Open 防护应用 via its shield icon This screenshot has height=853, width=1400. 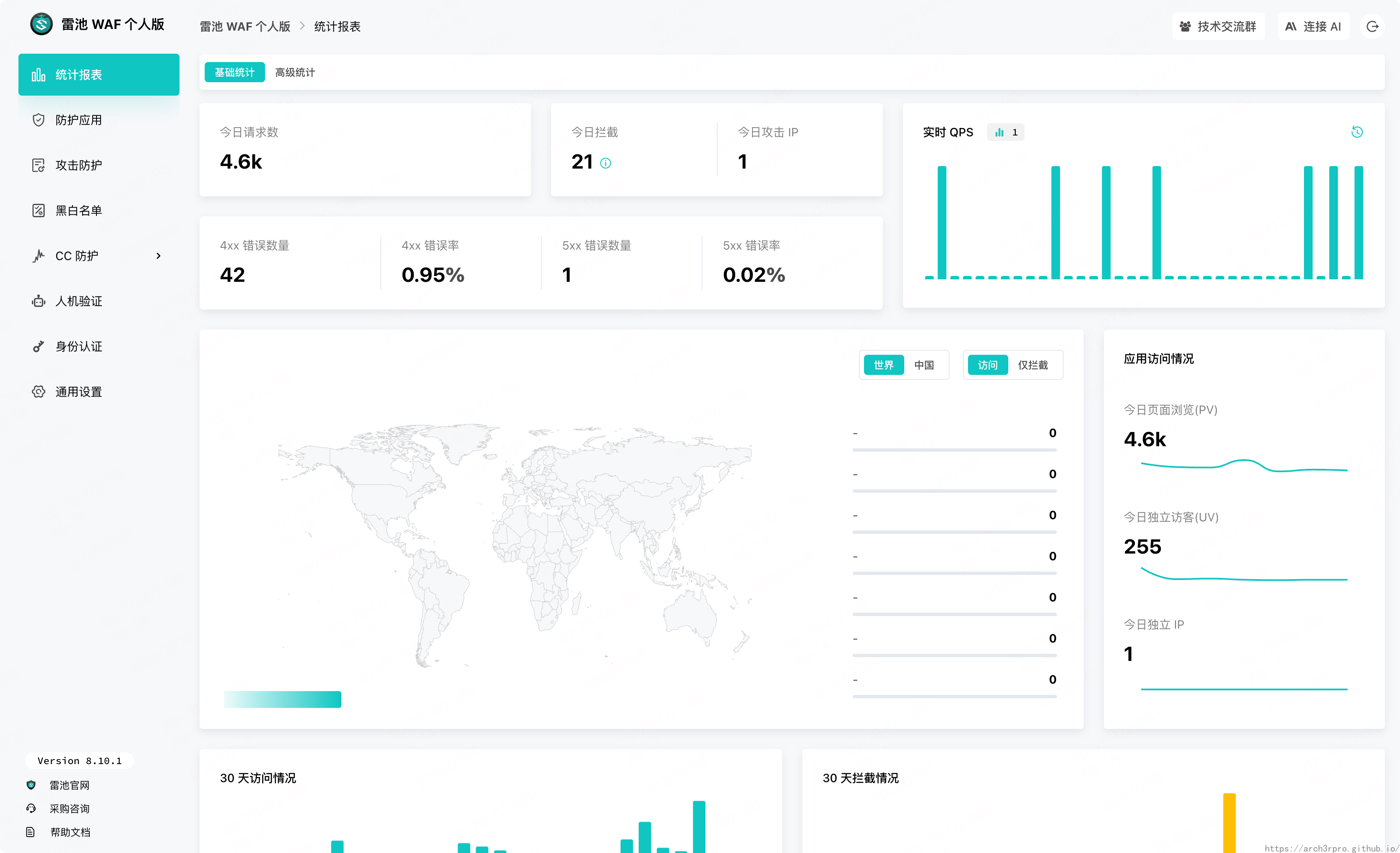point(38,120)
